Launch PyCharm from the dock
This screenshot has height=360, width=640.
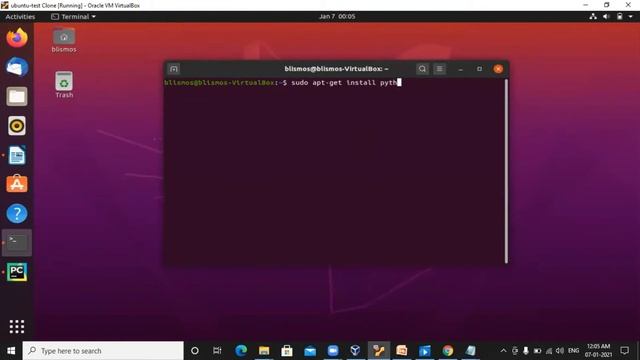point(17,272)
